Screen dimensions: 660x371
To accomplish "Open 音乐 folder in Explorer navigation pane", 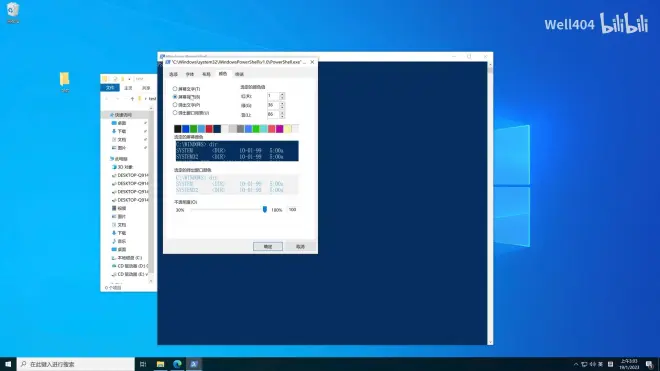I will pos(120,241).
